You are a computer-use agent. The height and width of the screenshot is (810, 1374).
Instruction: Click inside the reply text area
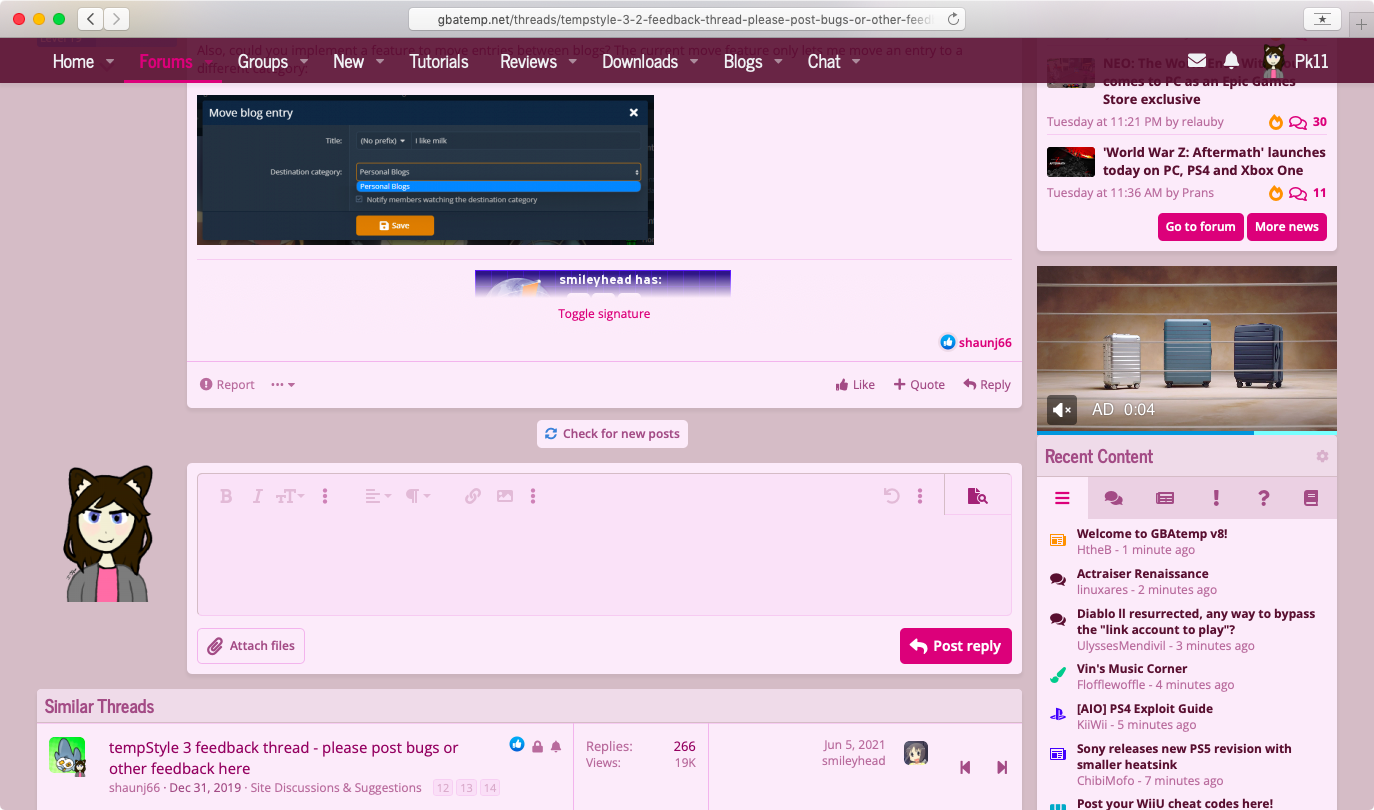[604, 565]
